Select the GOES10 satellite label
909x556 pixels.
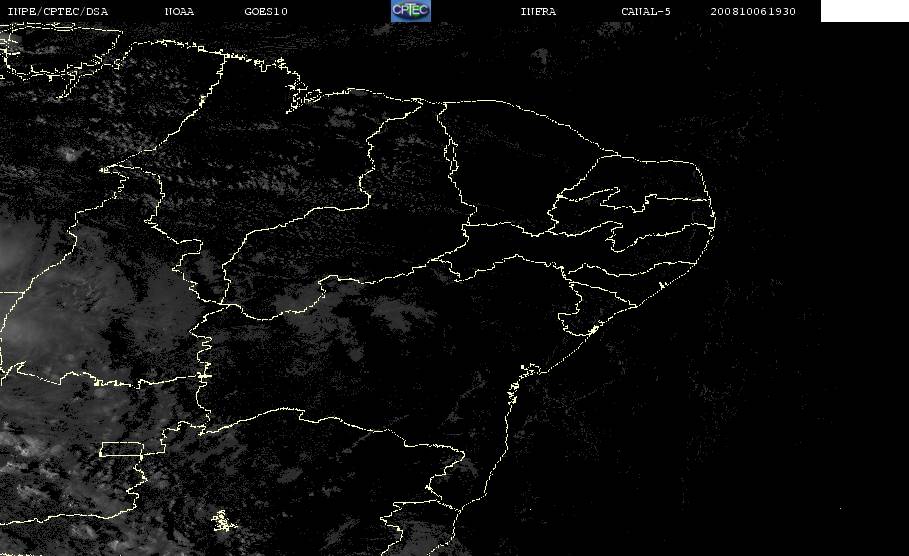pyautogui.click(x=266, y=12)
